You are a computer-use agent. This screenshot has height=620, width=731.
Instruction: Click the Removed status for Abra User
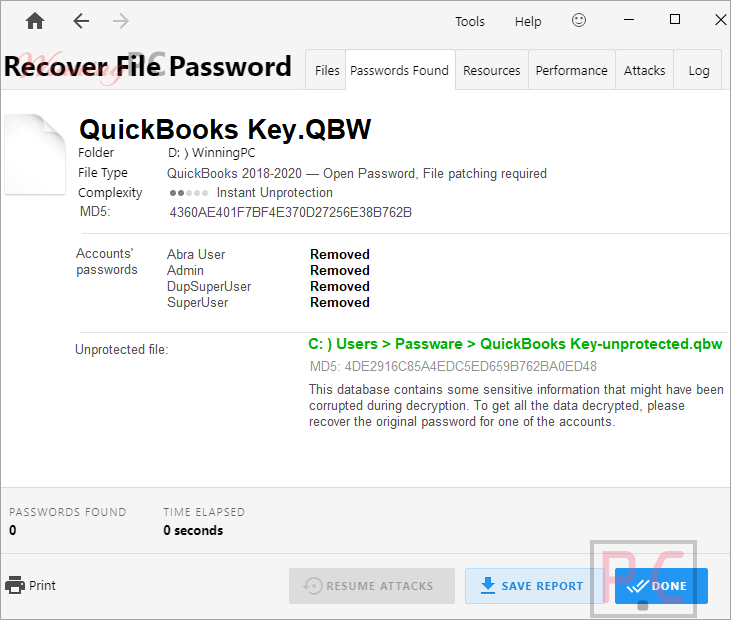pos(340,255)
